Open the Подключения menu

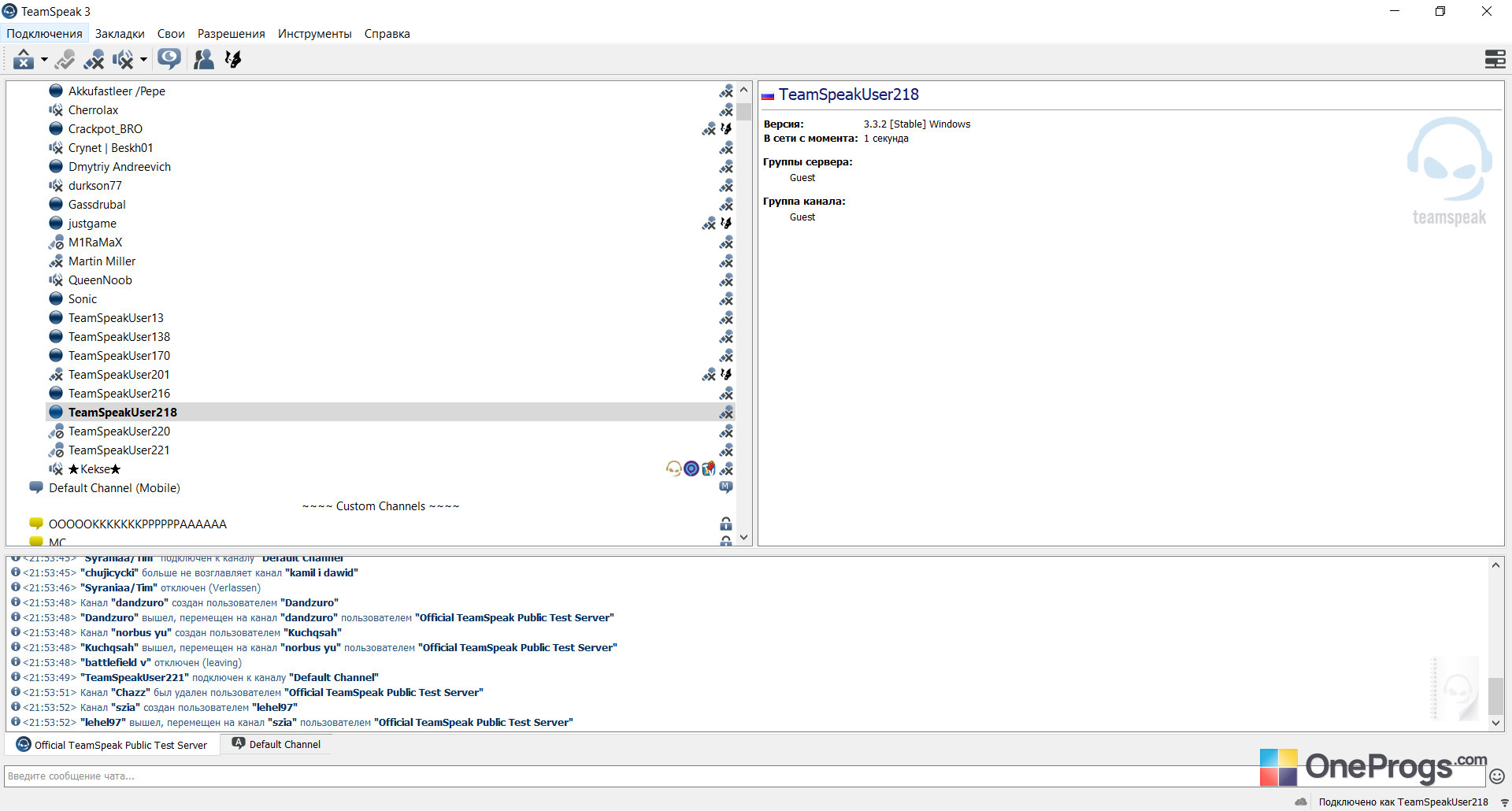[x=44, y=34]
